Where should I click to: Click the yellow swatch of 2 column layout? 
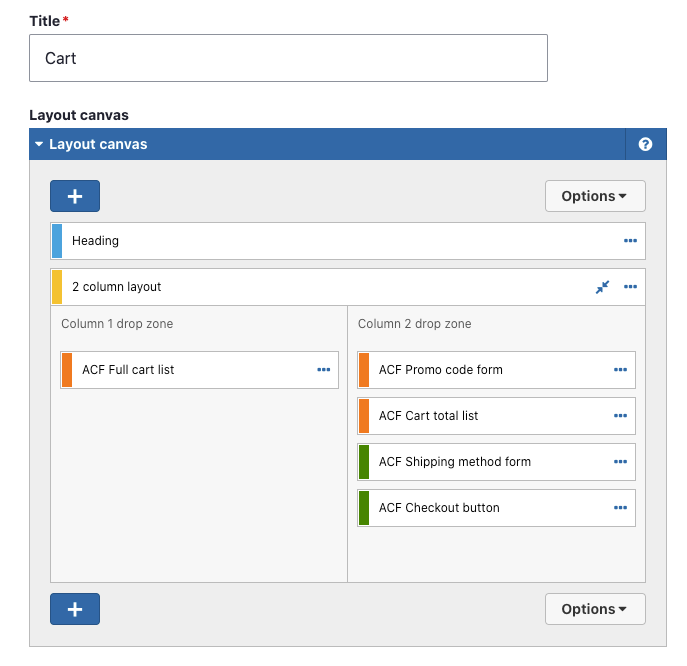coord(57,287)
